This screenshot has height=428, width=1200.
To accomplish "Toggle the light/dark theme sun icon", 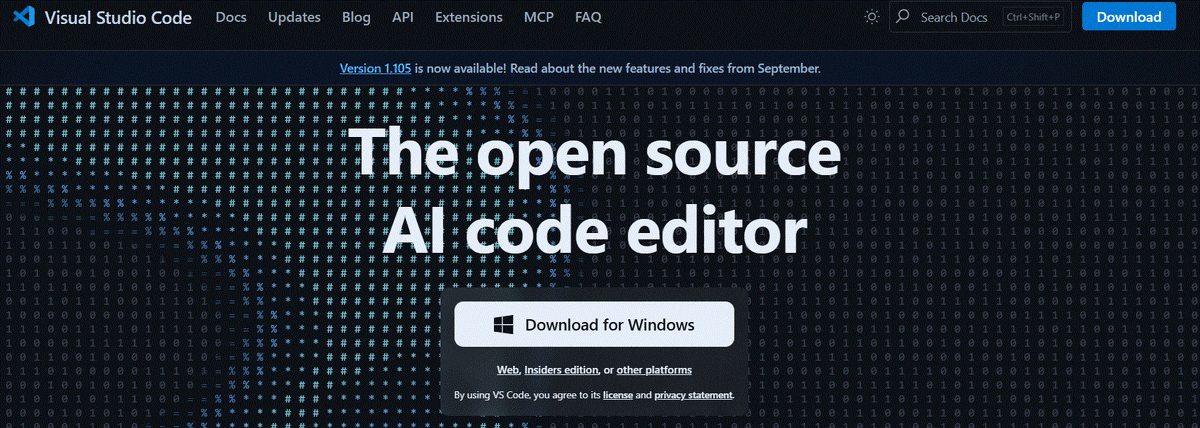I will tap(872, 17).
